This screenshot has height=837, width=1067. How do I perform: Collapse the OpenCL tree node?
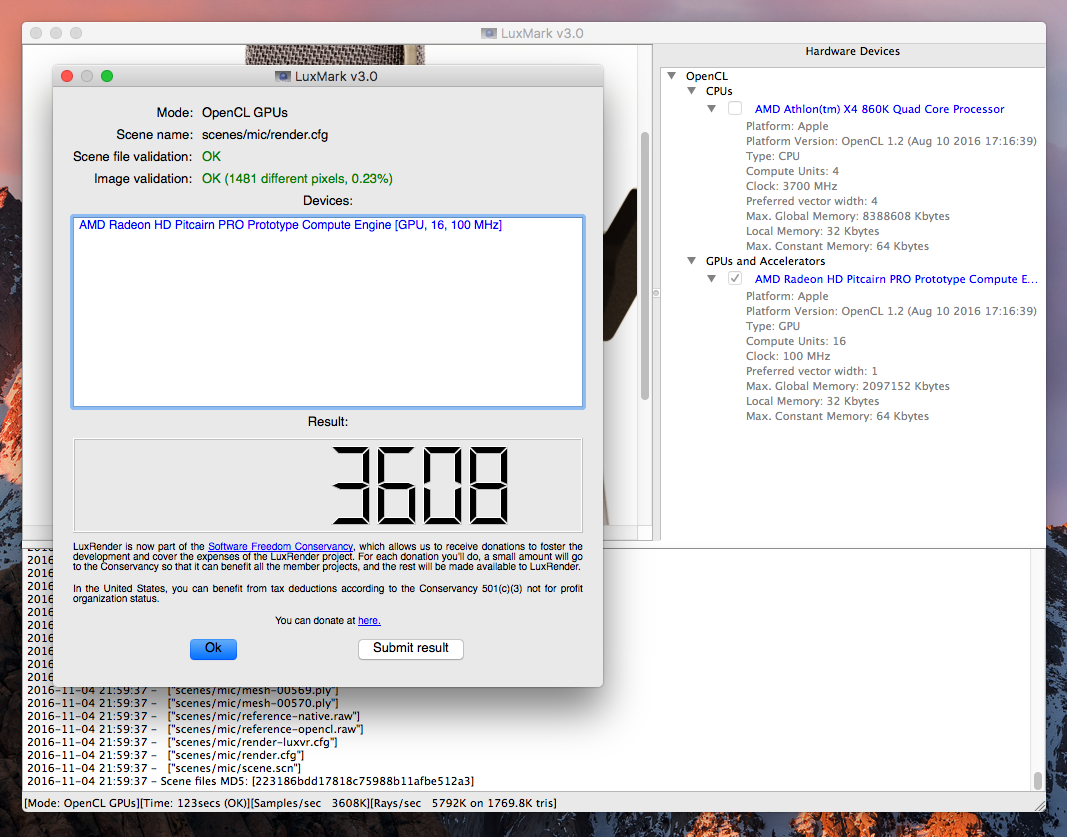pyautogui.click(x=672, y=76)
